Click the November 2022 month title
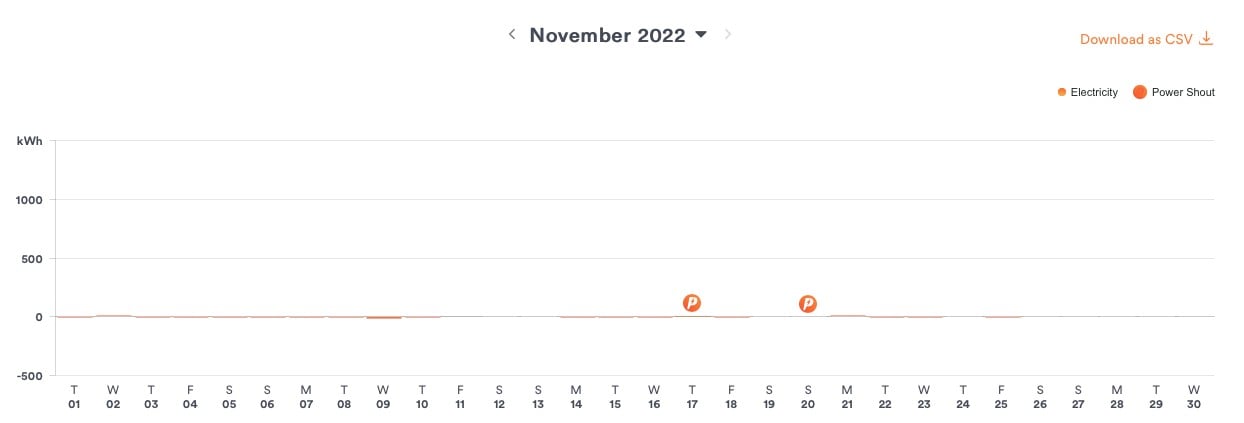 click(607, 35)
